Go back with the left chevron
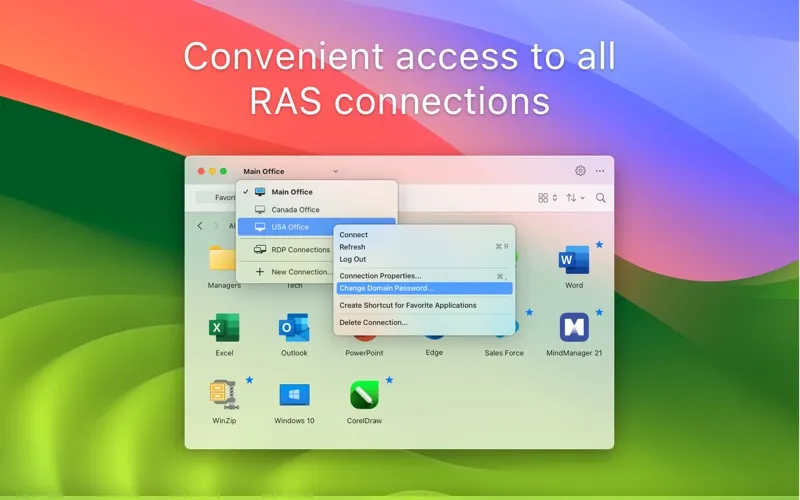Viewport: 800px width, 500px height. 200,226
